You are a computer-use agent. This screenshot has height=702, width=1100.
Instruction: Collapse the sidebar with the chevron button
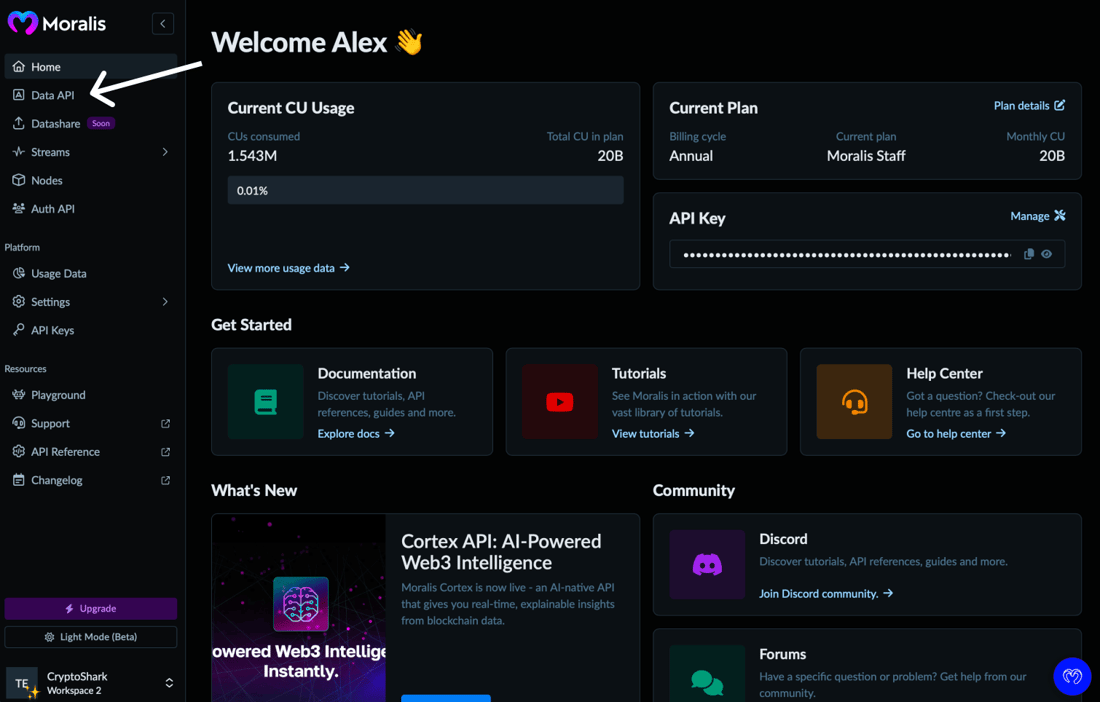pyautogui.click(x=163, y=24)
